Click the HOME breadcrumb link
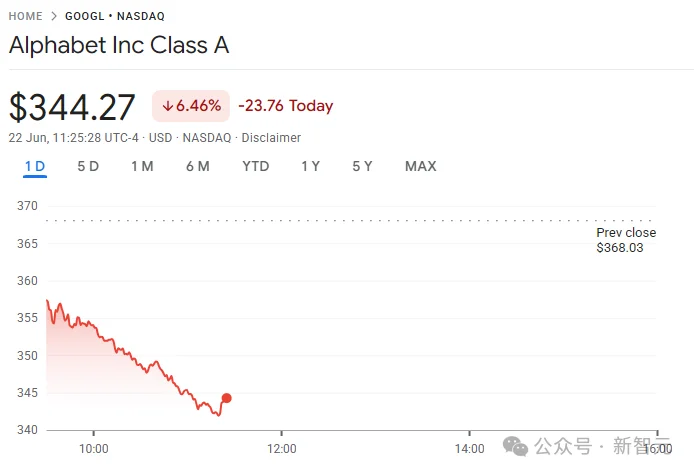Viewport: 694px width, 474px height. pos(26,16)
